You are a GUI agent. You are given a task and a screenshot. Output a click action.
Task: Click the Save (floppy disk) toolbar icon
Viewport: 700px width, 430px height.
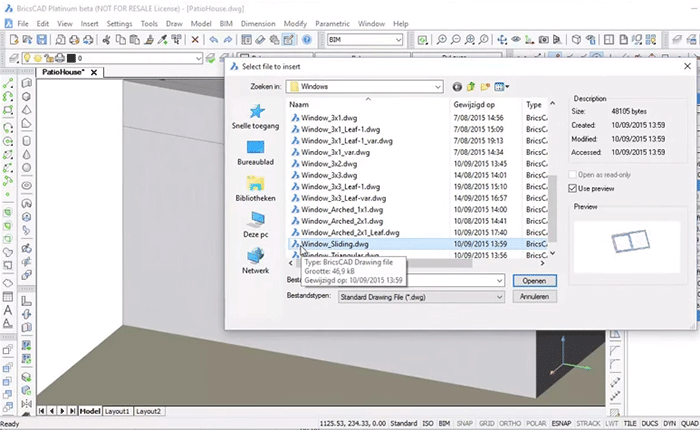(42, 40)
